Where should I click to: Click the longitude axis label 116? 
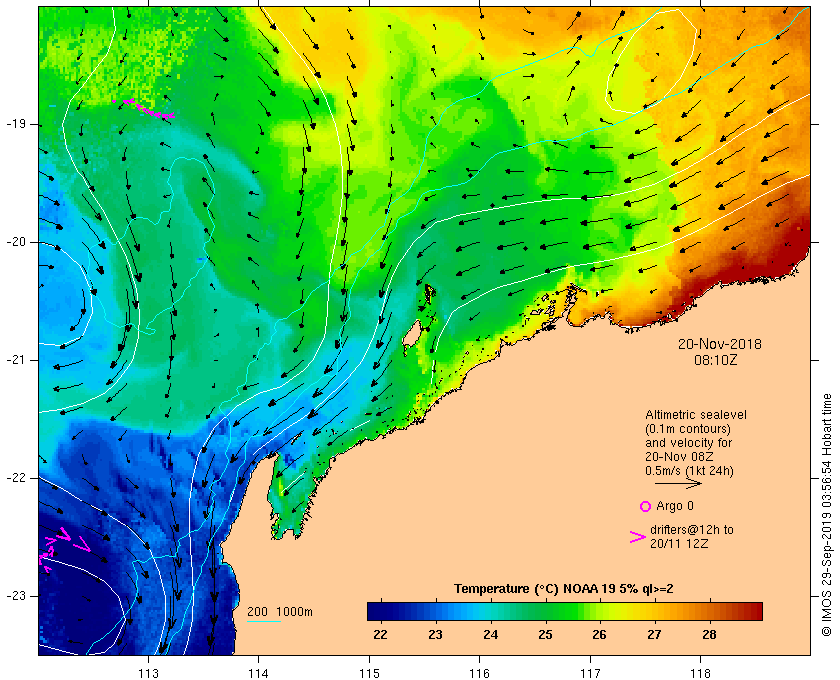[479, 674]
